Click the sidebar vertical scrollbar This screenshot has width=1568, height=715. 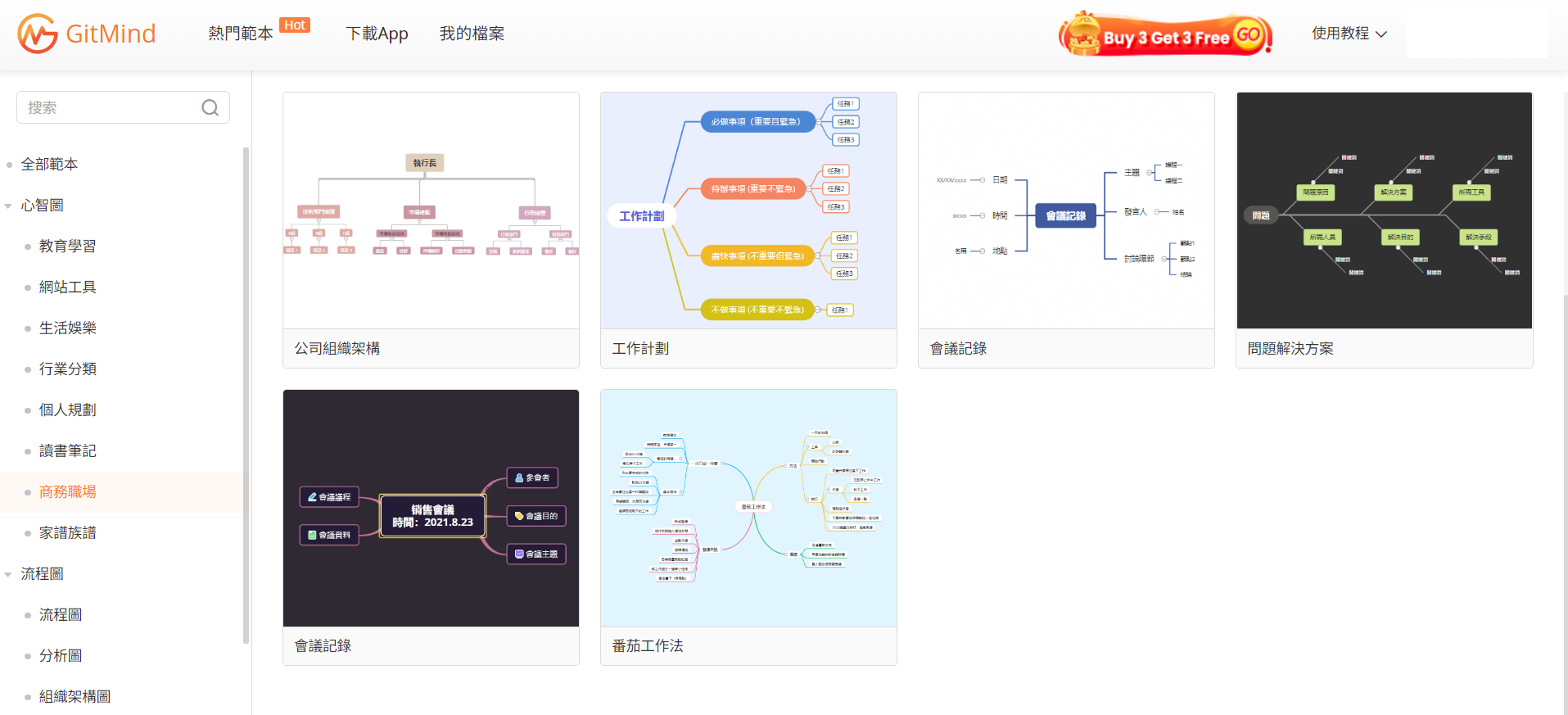click(246, 396)
